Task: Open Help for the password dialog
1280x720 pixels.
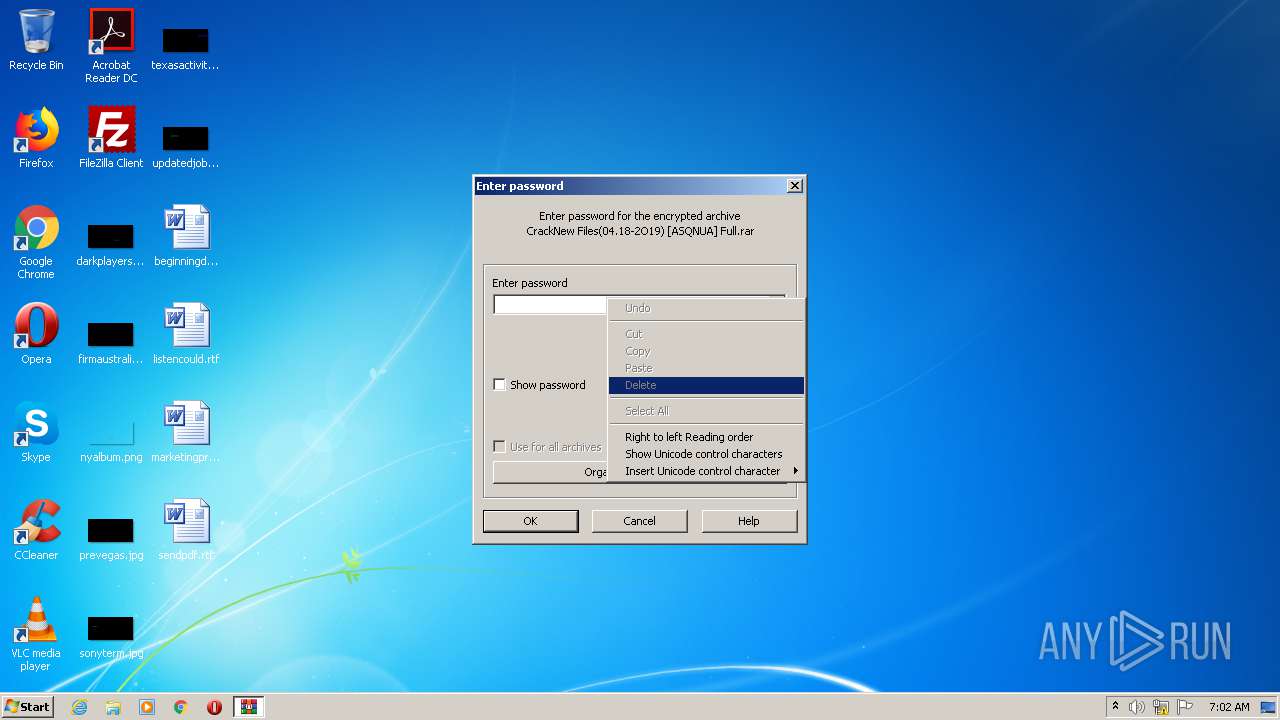Action: 749,521
